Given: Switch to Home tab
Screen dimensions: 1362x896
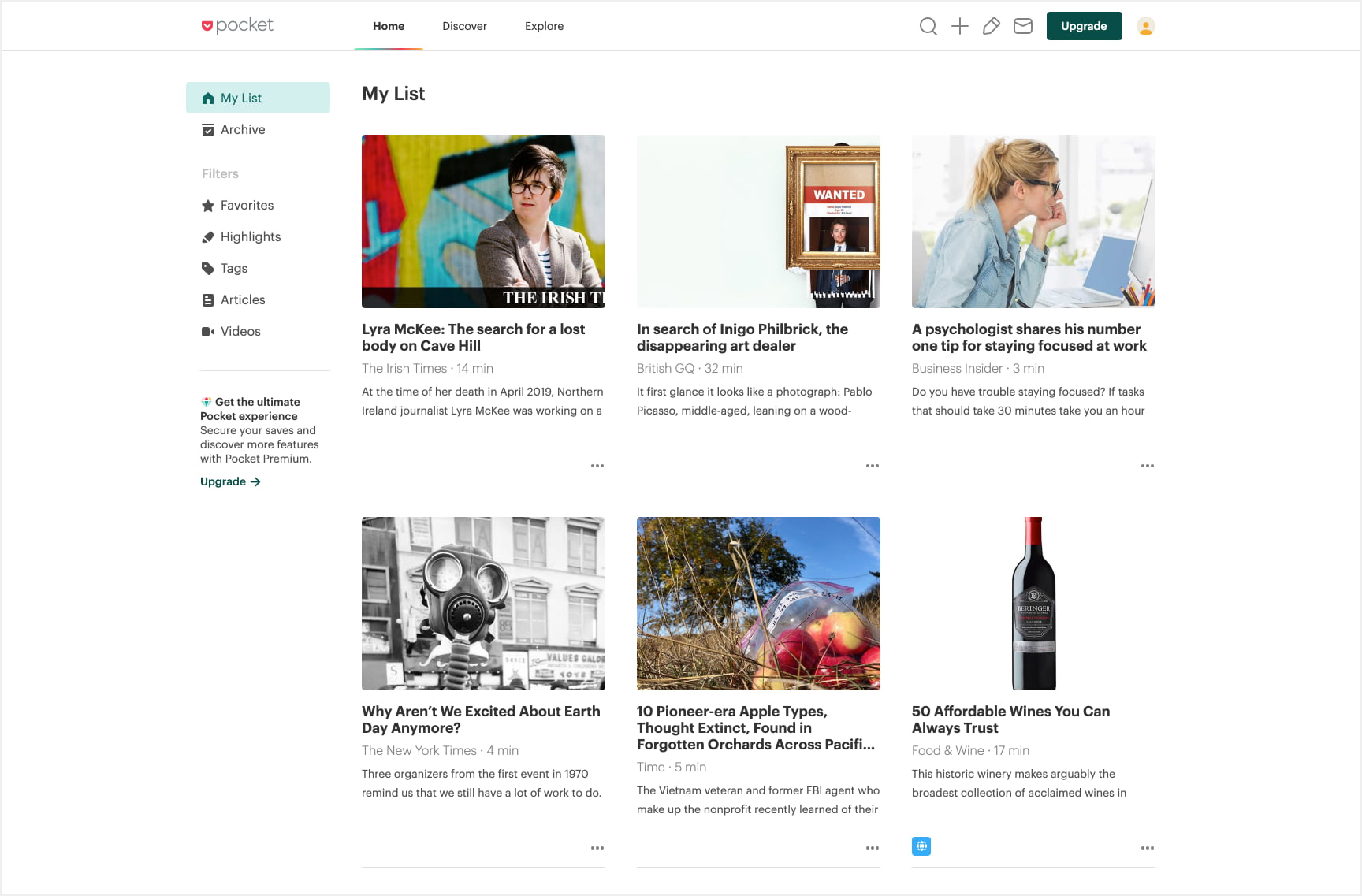Looking at the screenshot, I should click(x=389, y=26).
